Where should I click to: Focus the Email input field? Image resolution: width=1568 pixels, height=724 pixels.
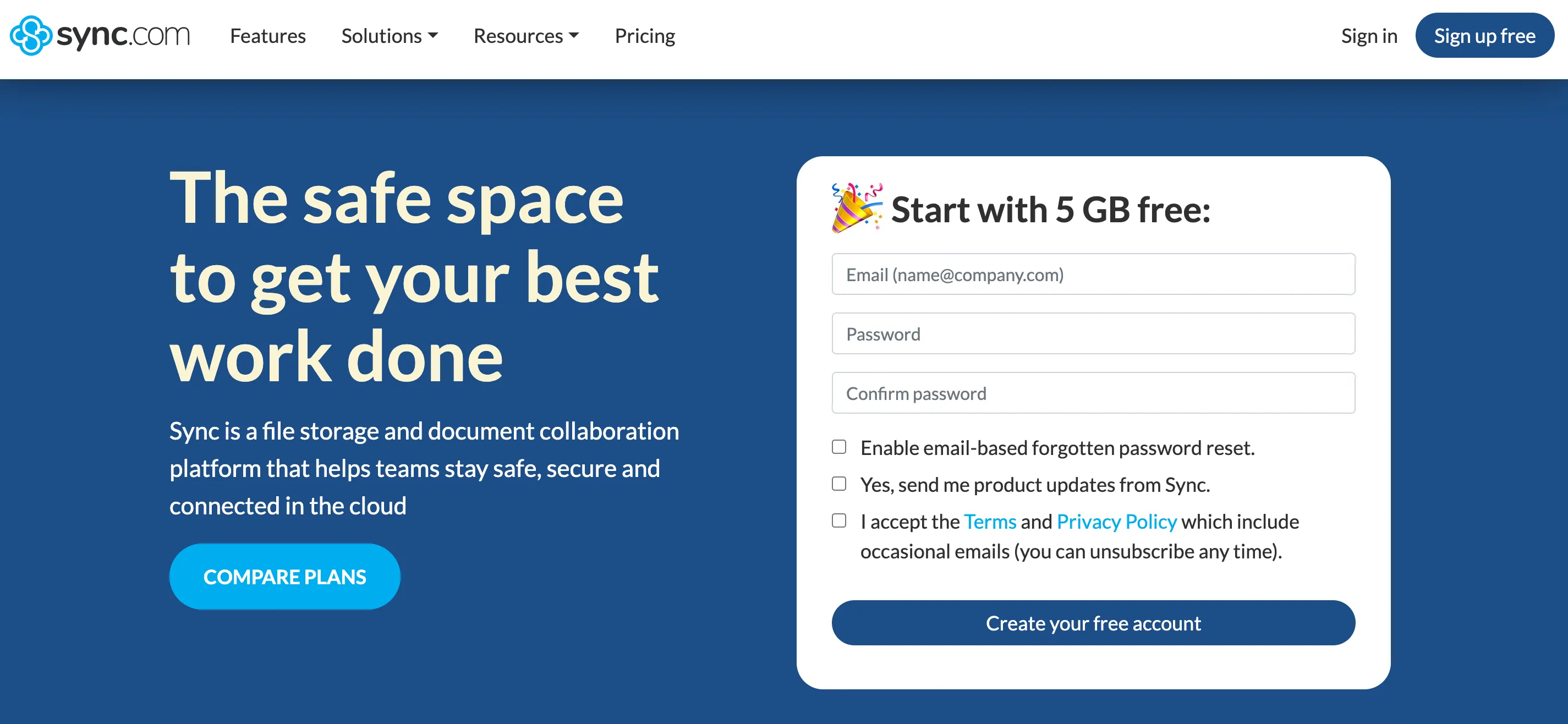point(1093,274)
